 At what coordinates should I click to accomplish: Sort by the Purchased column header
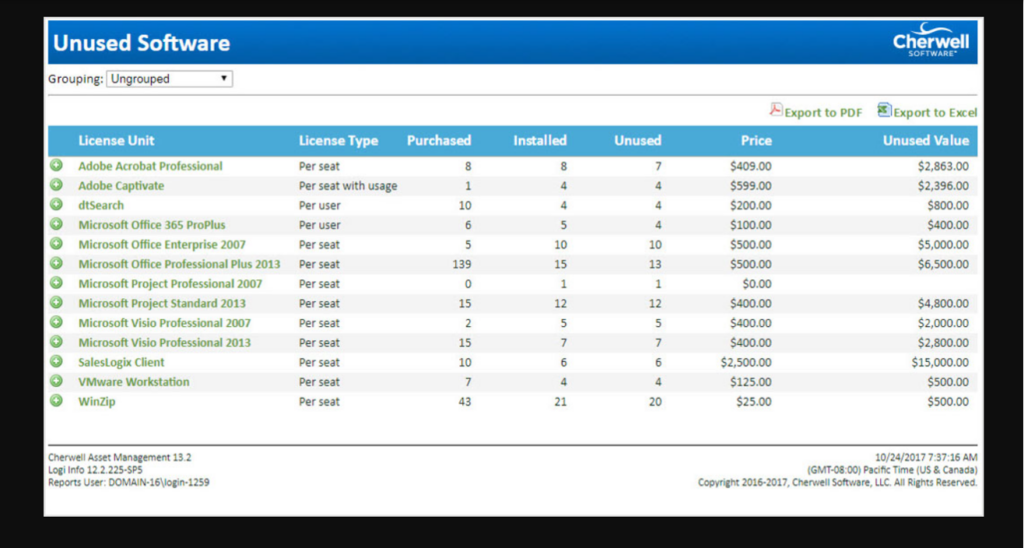439,140
